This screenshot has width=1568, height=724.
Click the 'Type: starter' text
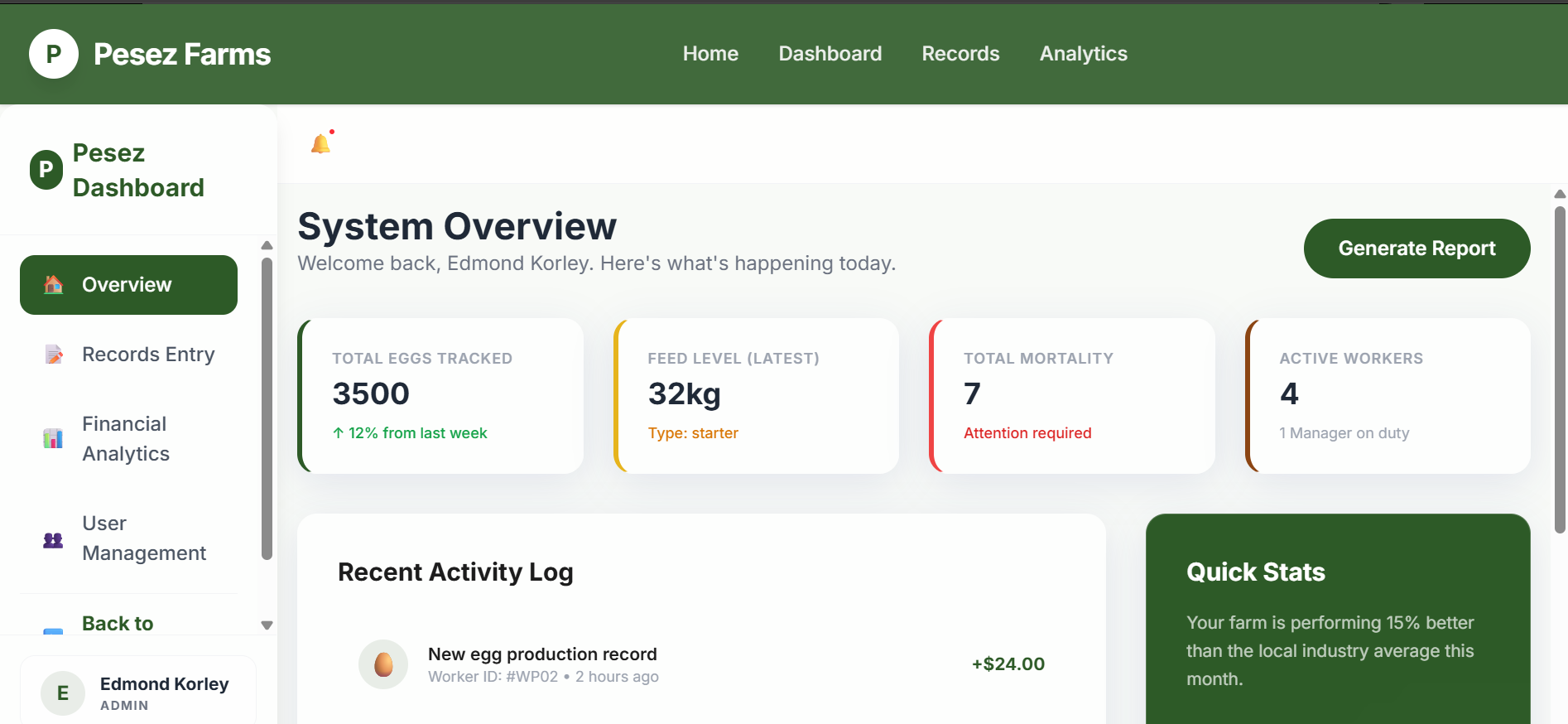click(x=693, y=433)
